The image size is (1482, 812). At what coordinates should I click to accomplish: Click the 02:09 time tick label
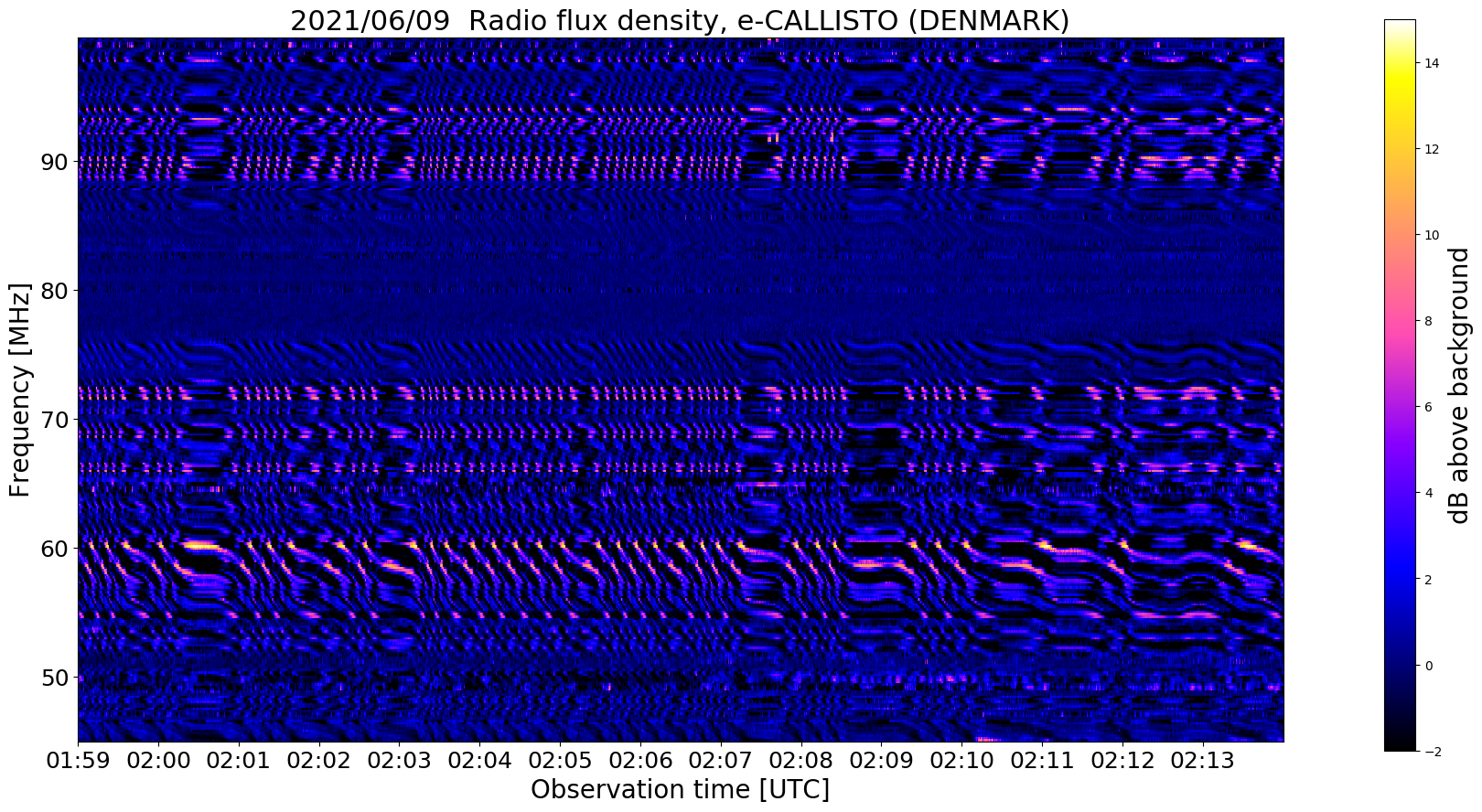[881, 761]
